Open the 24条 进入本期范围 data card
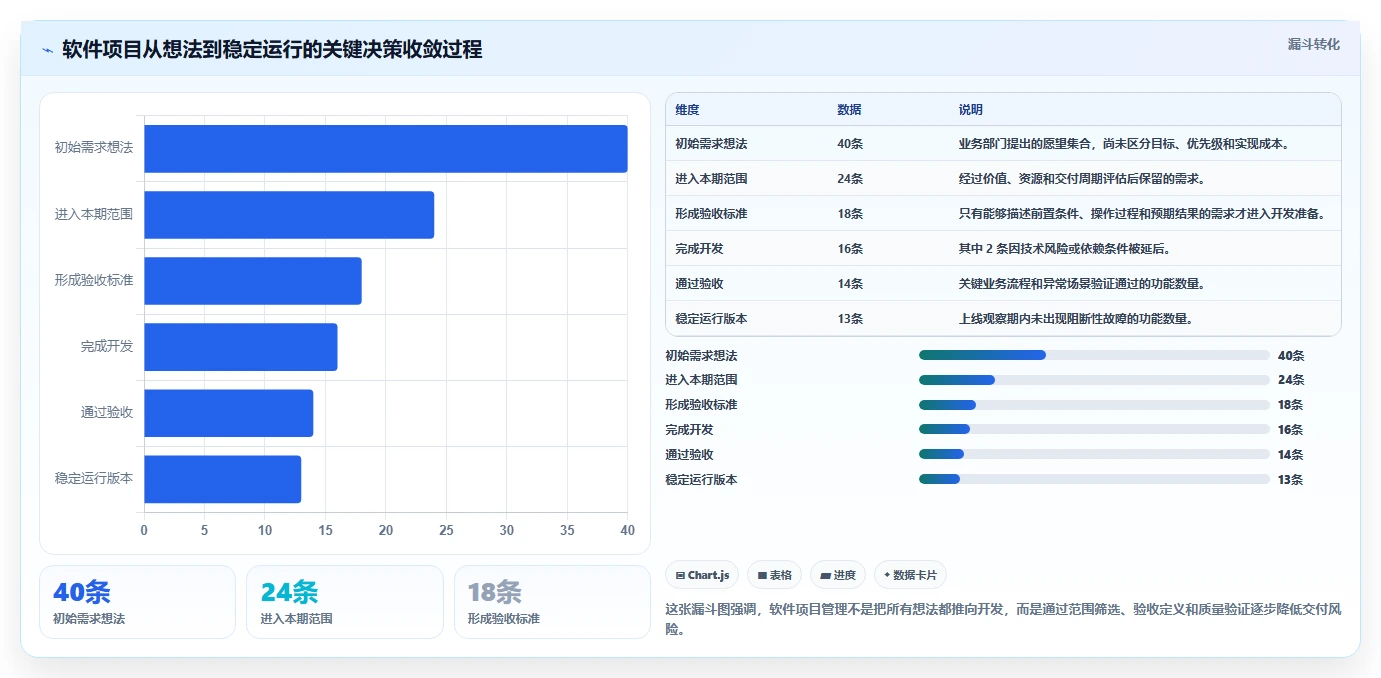1381x678 pixels. coord(345,602)
